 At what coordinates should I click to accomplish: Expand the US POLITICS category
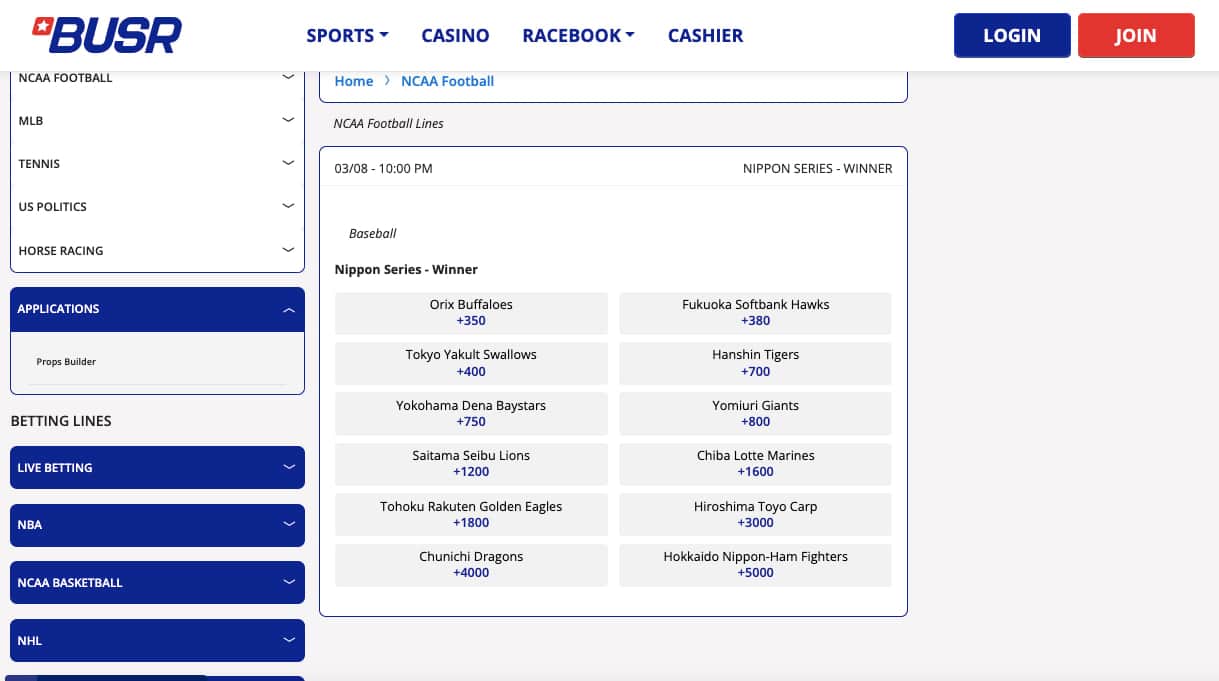(157, 206)
